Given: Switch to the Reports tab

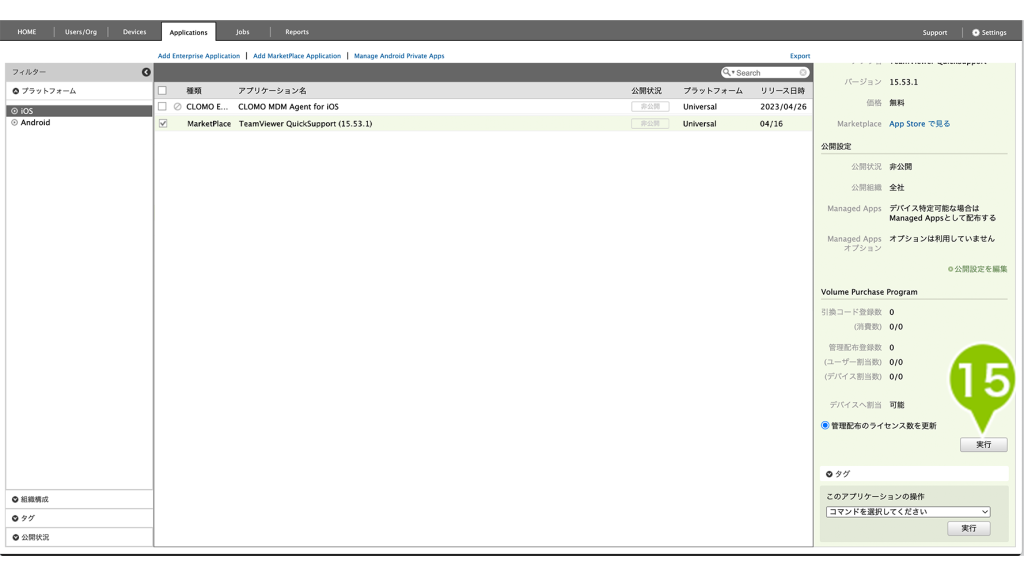Looking at the screenshot, I should (x=297, y=32).
